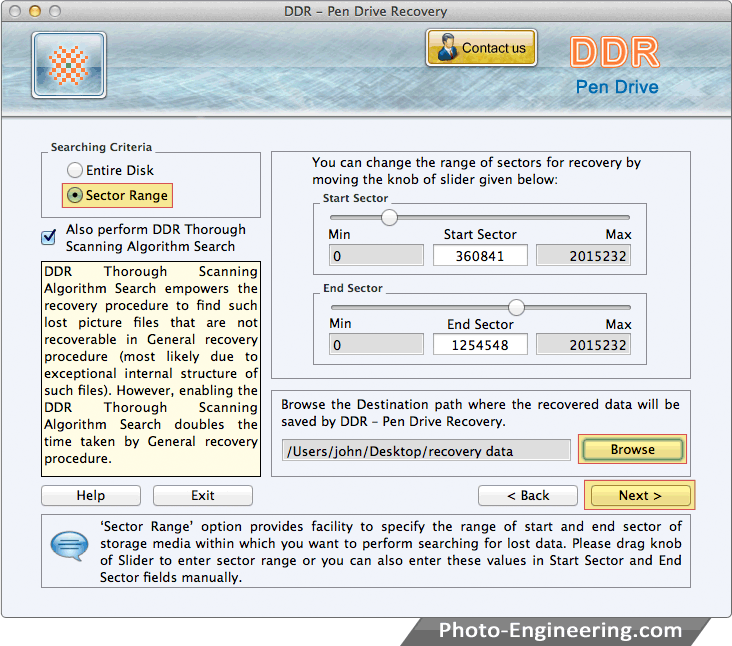Image resolution: width=732 pixels, height=646 pixels.
Task: Click the speech bubble info icon
Action: (69, 545)
